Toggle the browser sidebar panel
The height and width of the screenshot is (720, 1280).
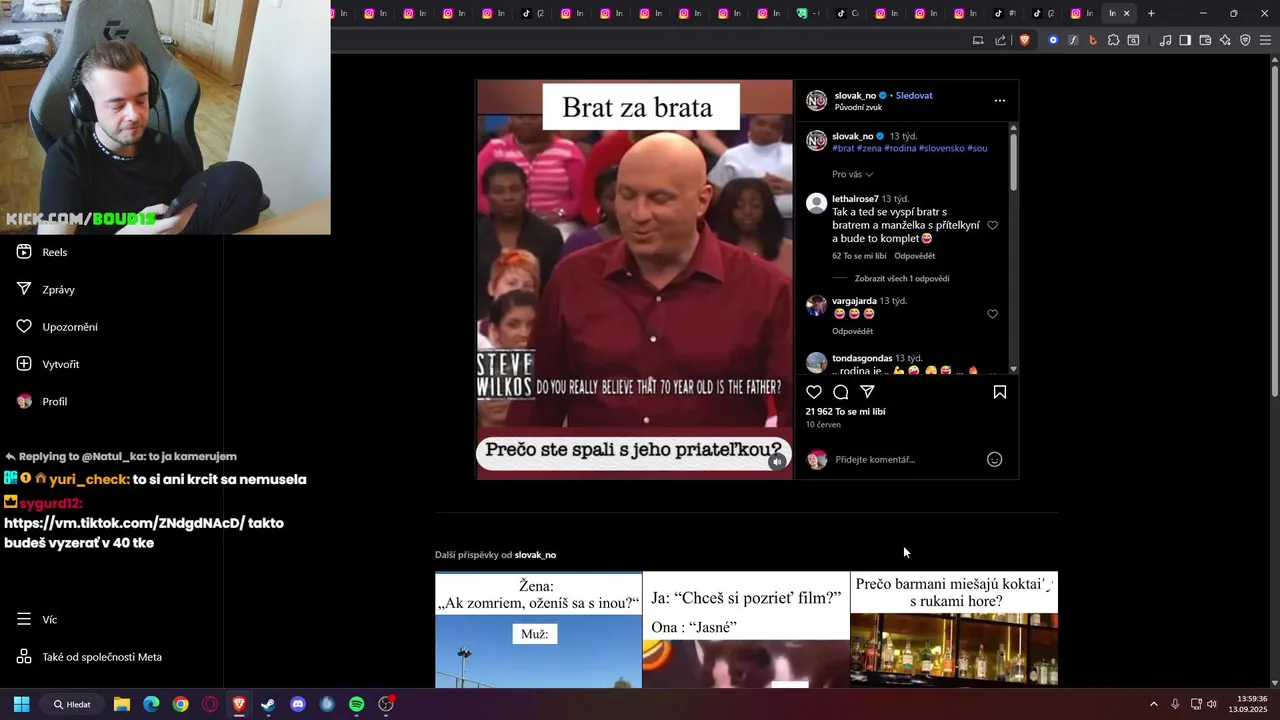pyautogui.click(x=1185, y=40)
